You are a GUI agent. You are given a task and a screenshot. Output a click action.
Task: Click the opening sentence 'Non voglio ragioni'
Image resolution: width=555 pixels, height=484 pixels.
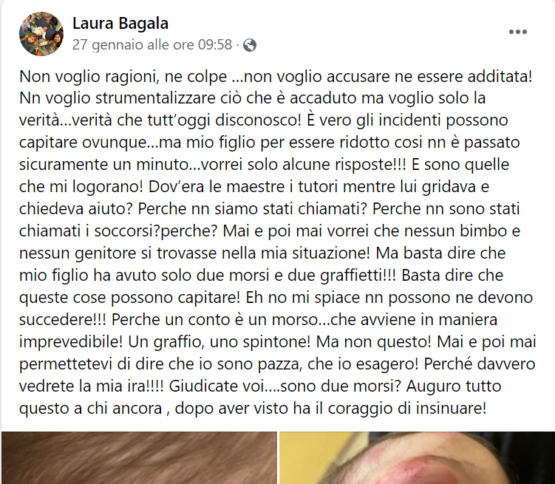pyautogui.click(x=88, y=77)
